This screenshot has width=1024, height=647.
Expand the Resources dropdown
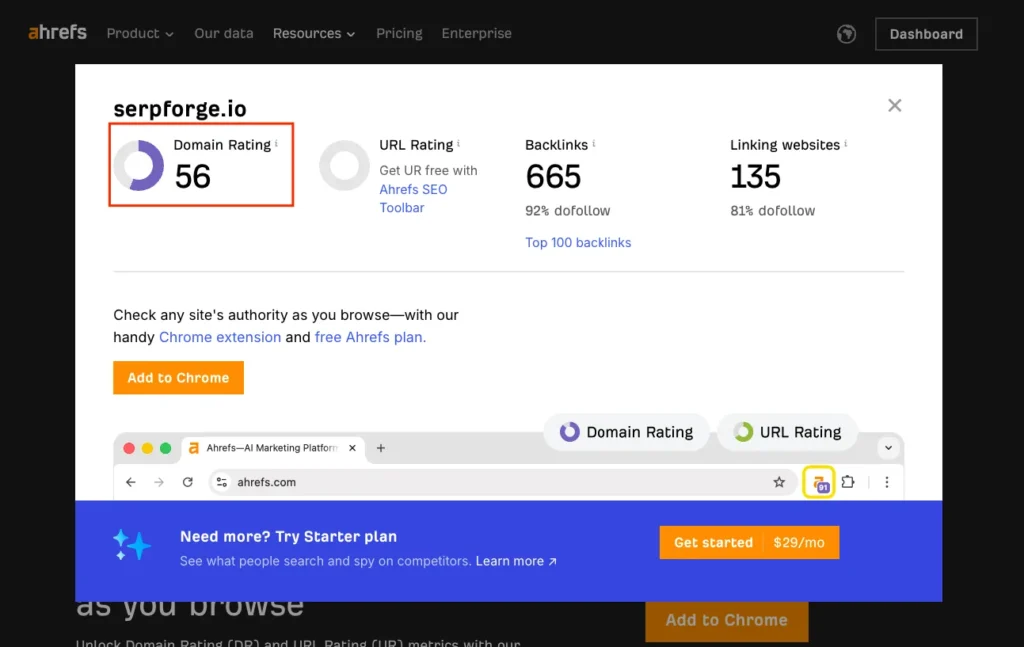click(x=313, y=33)
